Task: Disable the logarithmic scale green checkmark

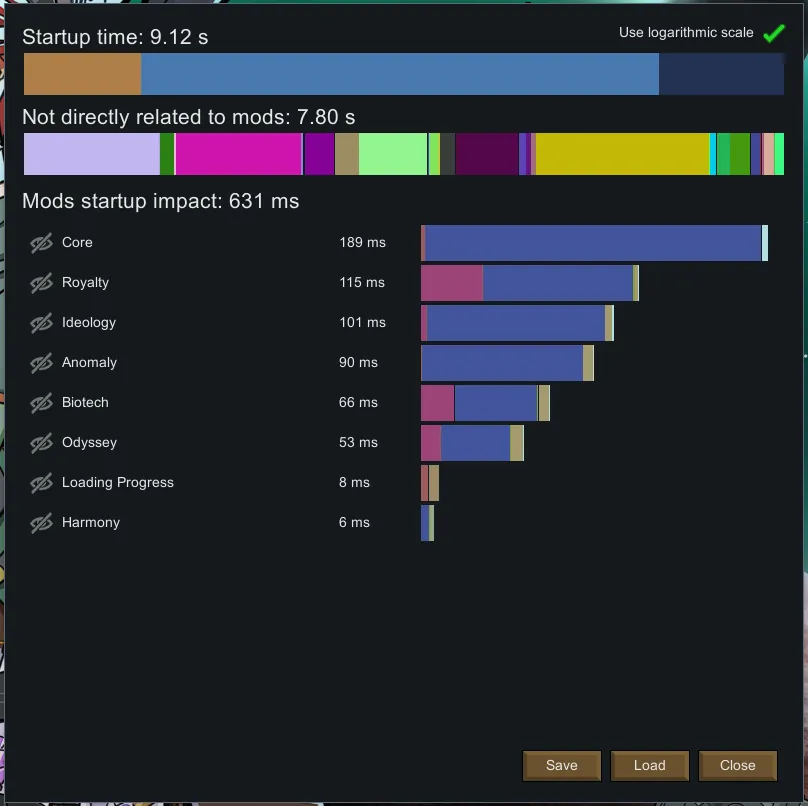Action: pos(773,33)
